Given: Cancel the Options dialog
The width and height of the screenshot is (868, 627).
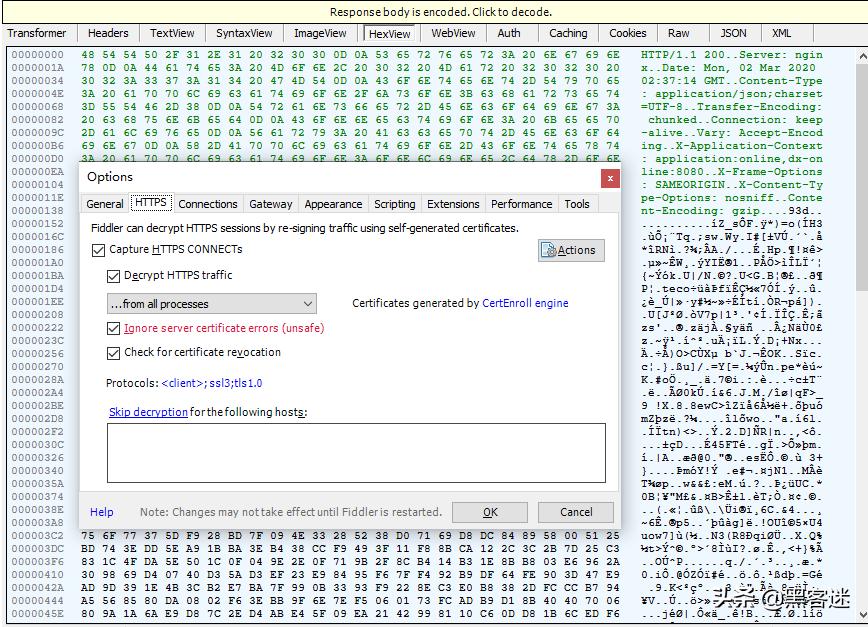Looking at the screenshot, I should coord(576,512).
